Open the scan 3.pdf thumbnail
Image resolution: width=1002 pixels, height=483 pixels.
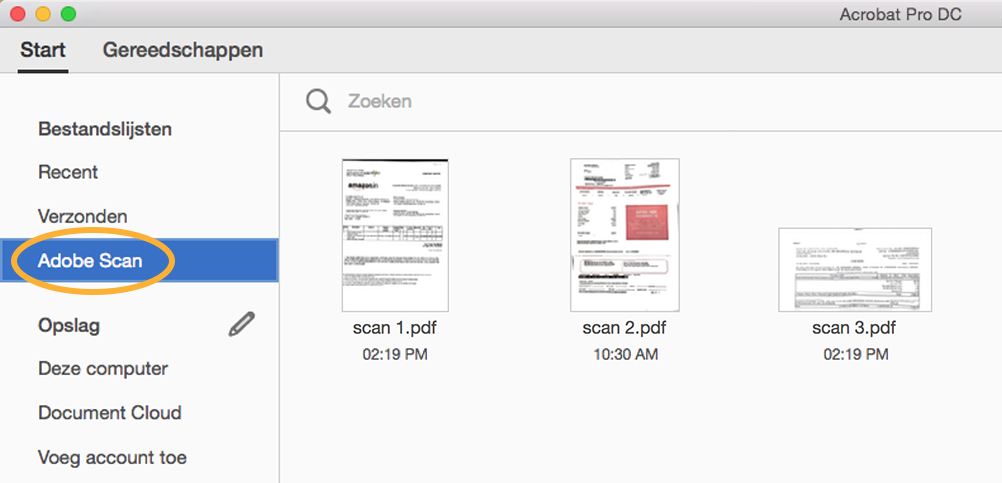click(x=854, y=270)
